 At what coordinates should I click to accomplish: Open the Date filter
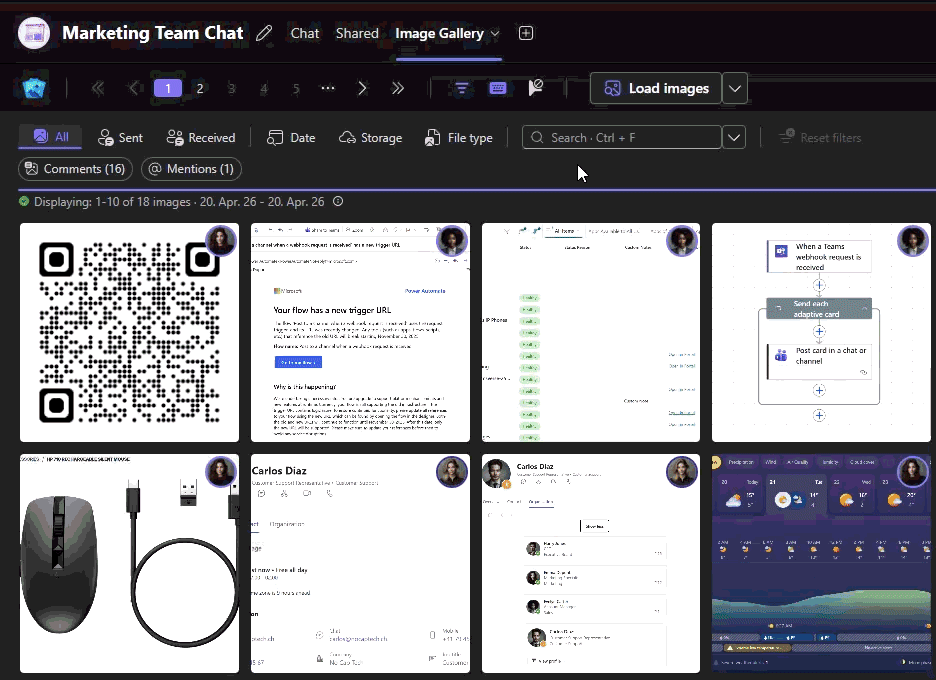(x=291, y=138)
